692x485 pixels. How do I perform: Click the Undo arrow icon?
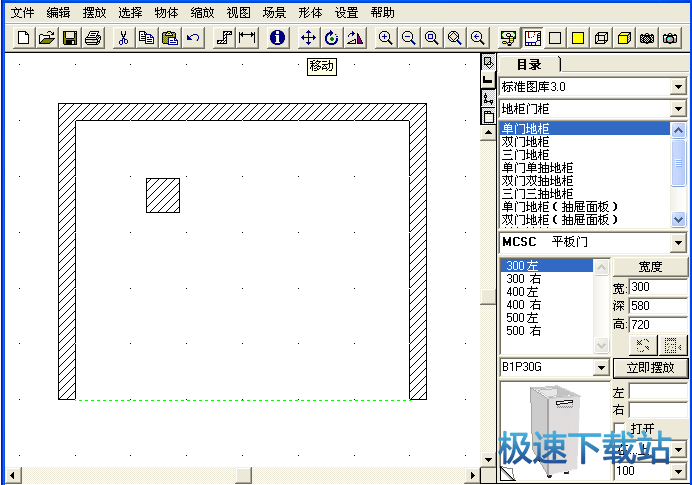(x=193, y=38)
